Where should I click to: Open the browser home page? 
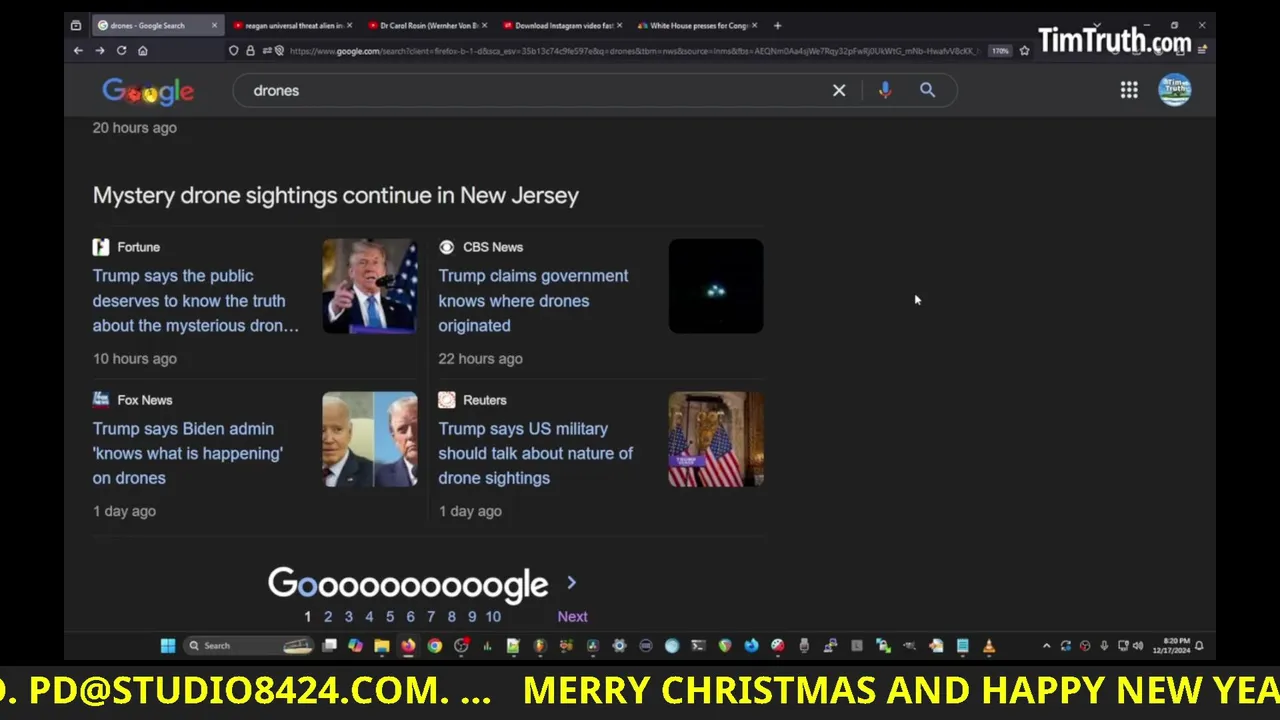coord(143,50)
